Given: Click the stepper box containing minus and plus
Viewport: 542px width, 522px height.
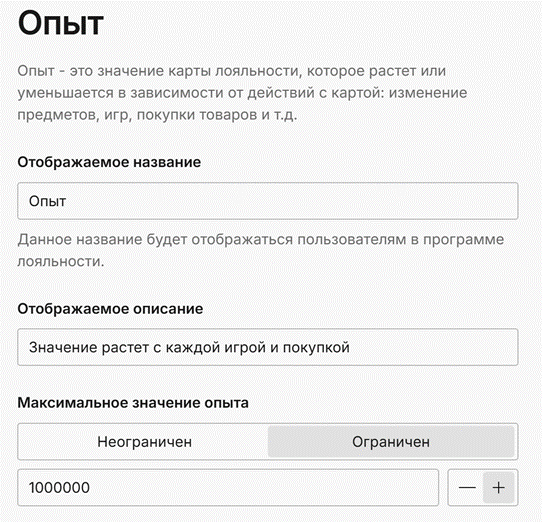Looking at the screenshot, I should click(483, 488).
